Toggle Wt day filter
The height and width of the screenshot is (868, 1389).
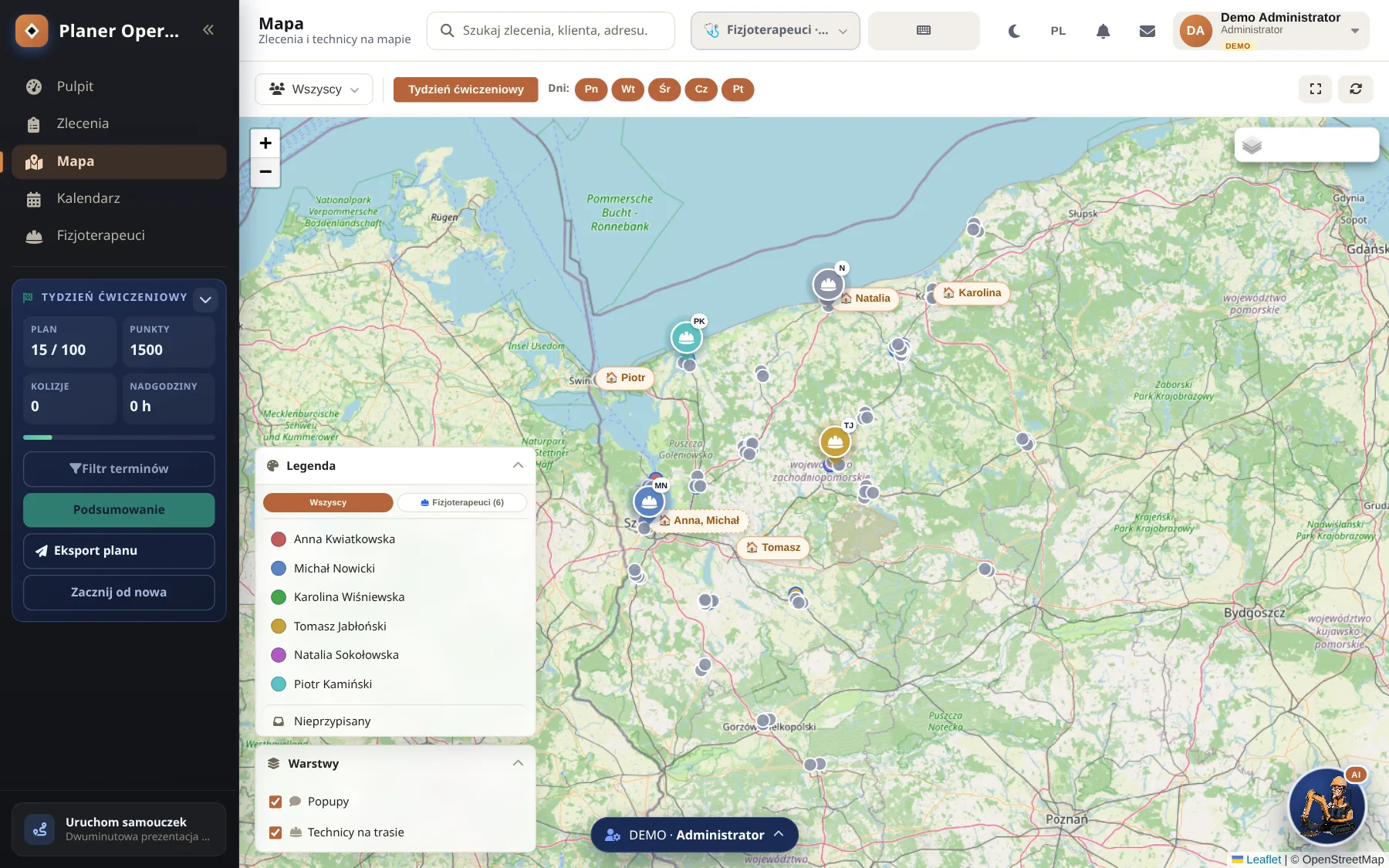point(628,90)
